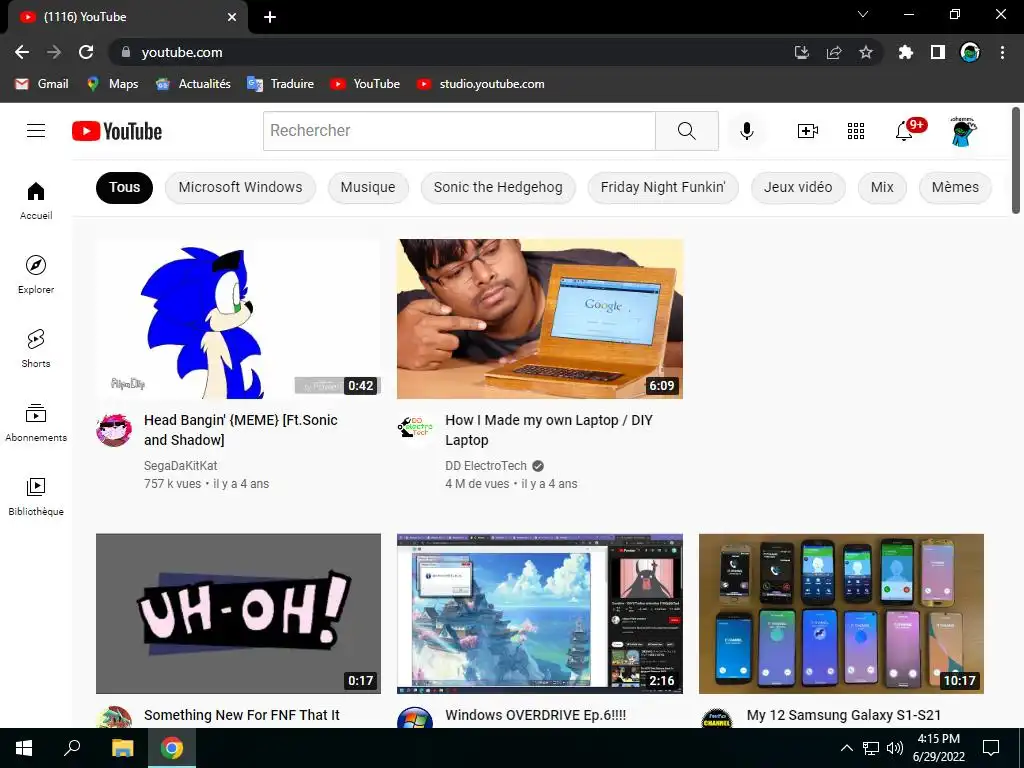Viewport: 1024px width, 768px height.
Task: Select the Microsoft Windows filter chip
Action: click(240, 187)
